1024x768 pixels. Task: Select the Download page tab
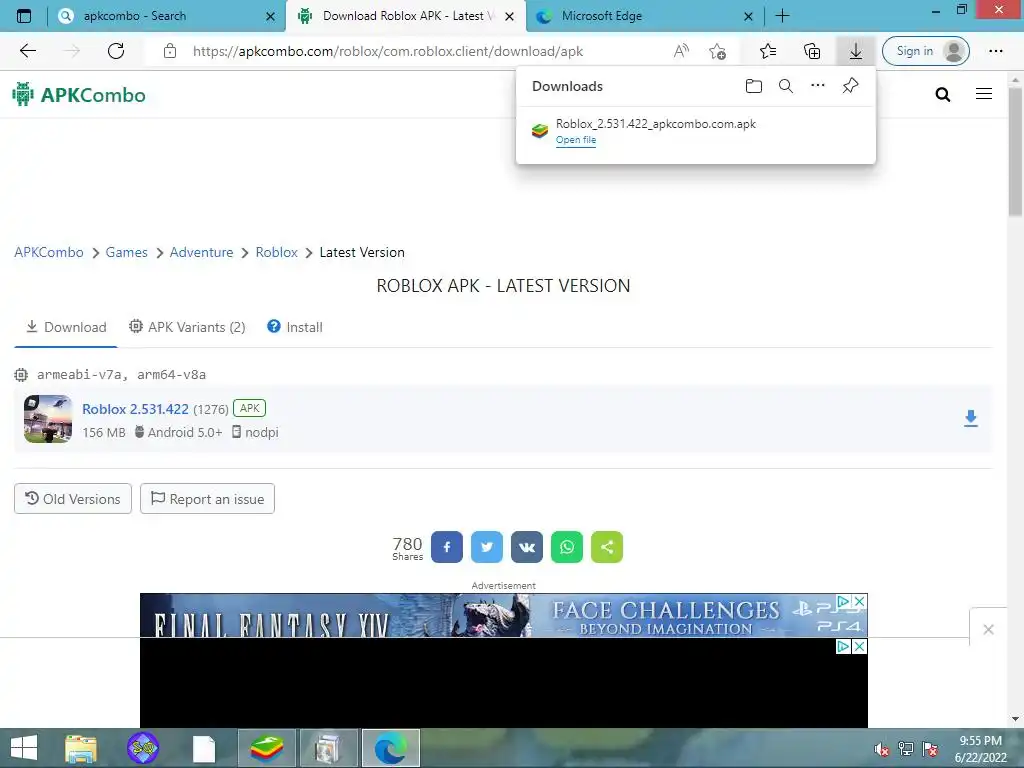66,327
